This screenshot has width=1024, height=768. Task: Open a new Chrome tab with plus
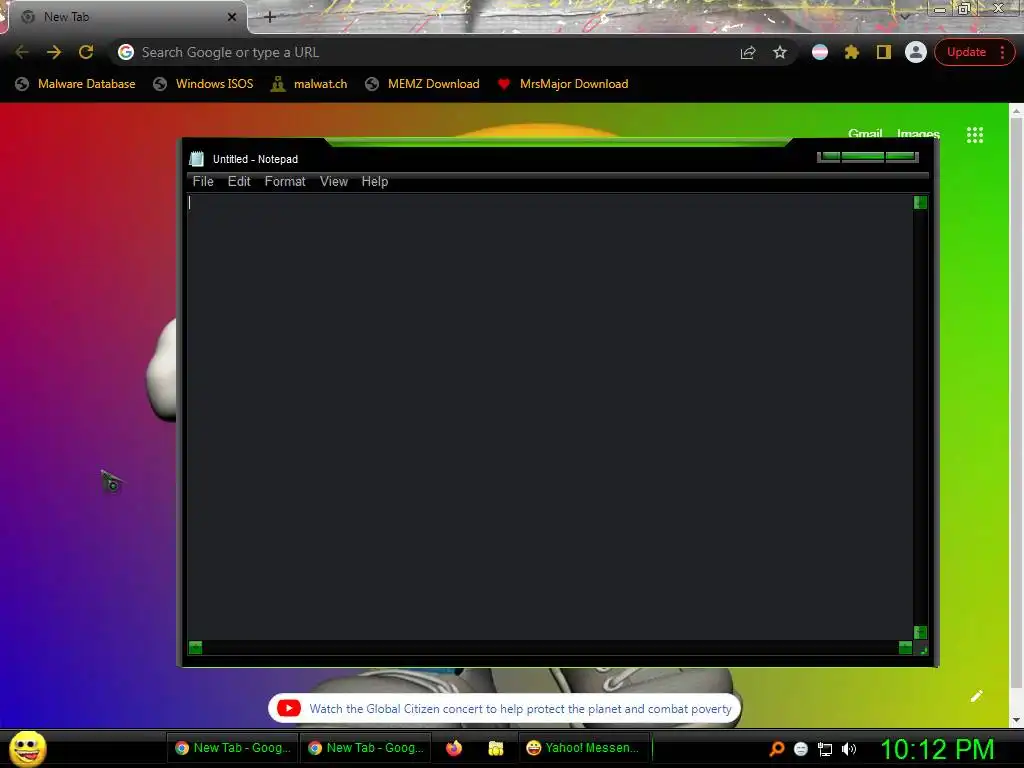tap(270, 17)
